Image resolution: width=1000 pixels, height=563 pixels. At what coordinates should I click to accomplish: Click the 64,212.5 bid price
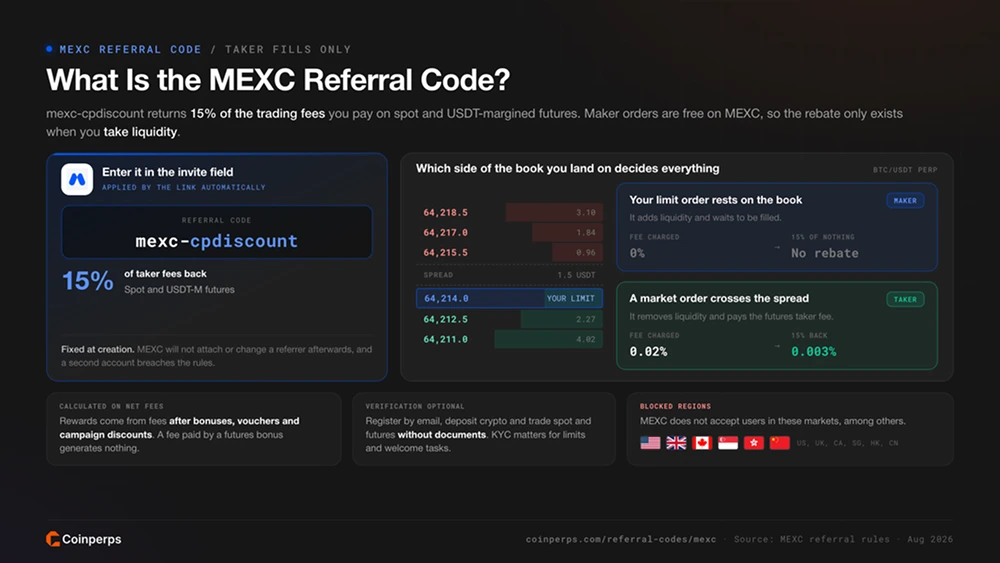tap(445, 319)
